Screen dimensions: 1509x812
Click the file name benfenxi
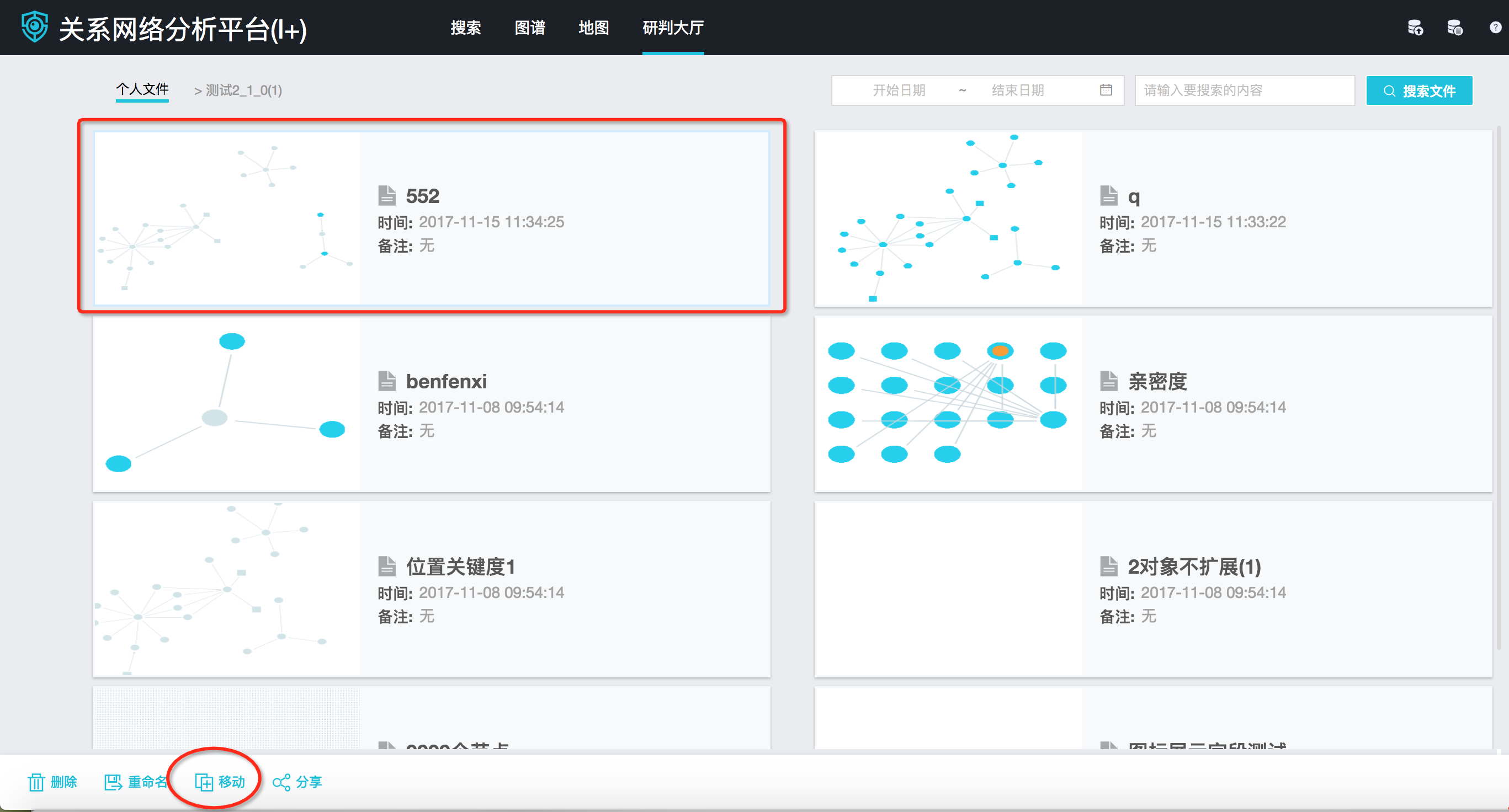point(447,382)
